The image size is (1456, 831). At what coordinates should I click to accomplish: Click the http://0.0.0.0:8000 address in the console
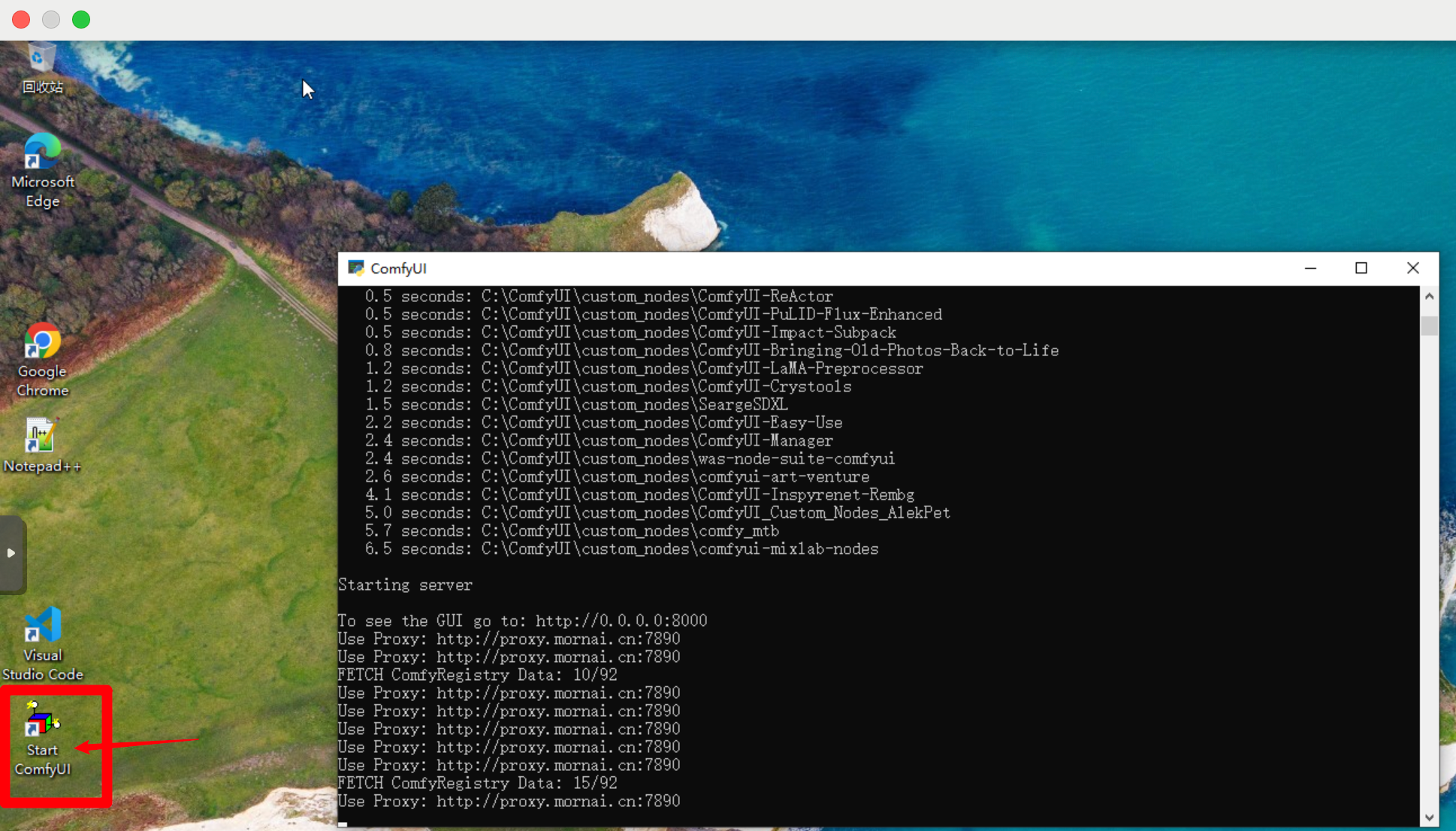[621, 621]
